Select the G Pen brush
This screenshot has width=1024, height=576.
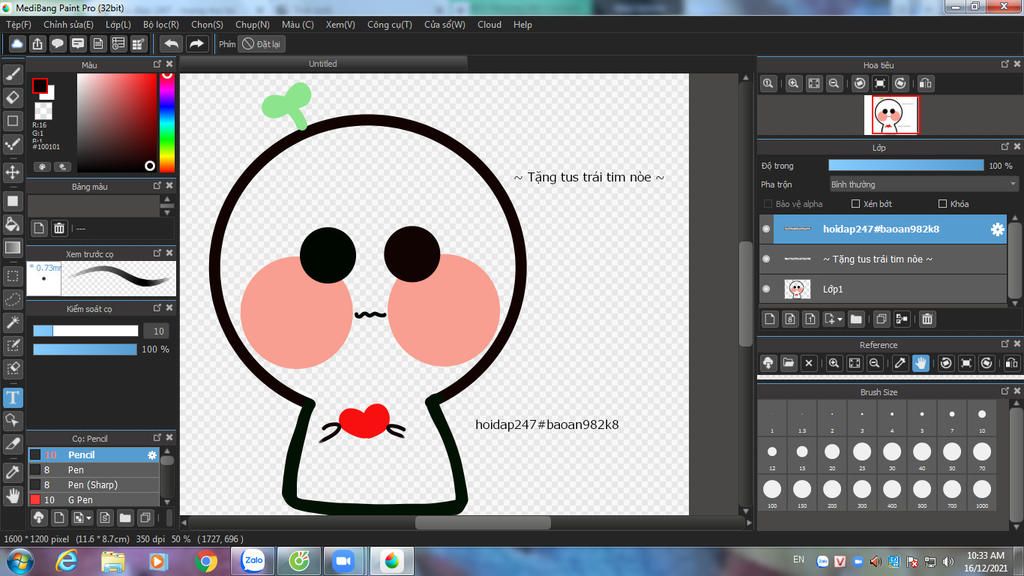tap(94, 500)
